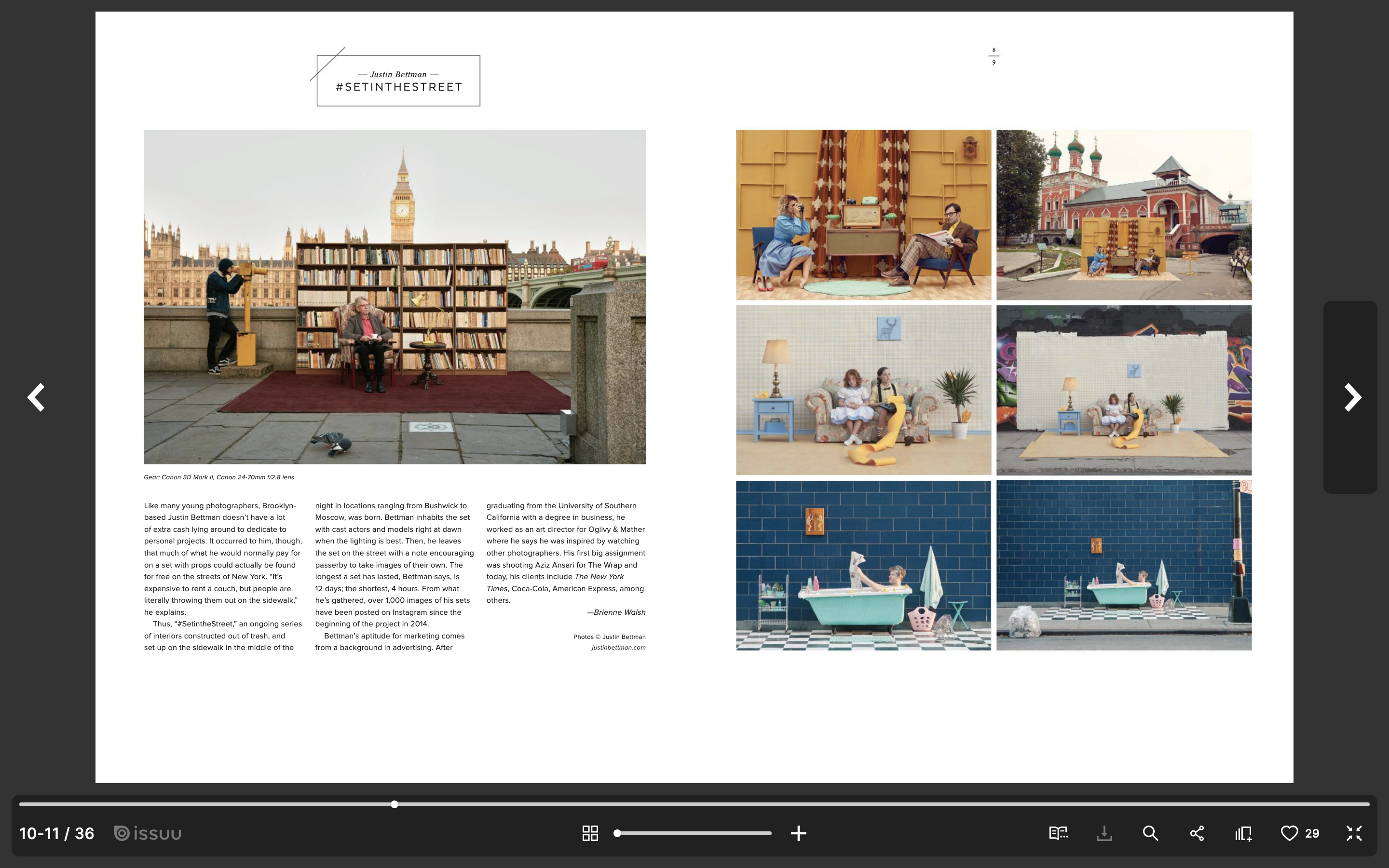Click the justinbettman.com credit link
Image resolution: width=1389 pixels, height=868 pixels.
coord(618,648)
